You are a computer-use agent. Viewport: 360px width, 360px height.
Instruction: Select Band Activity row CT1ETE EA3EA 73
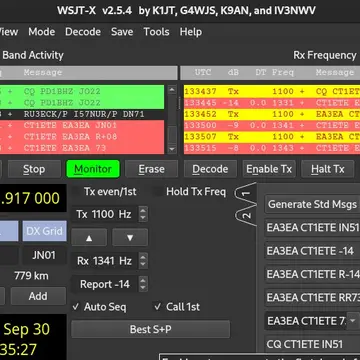tap(82, 148)
